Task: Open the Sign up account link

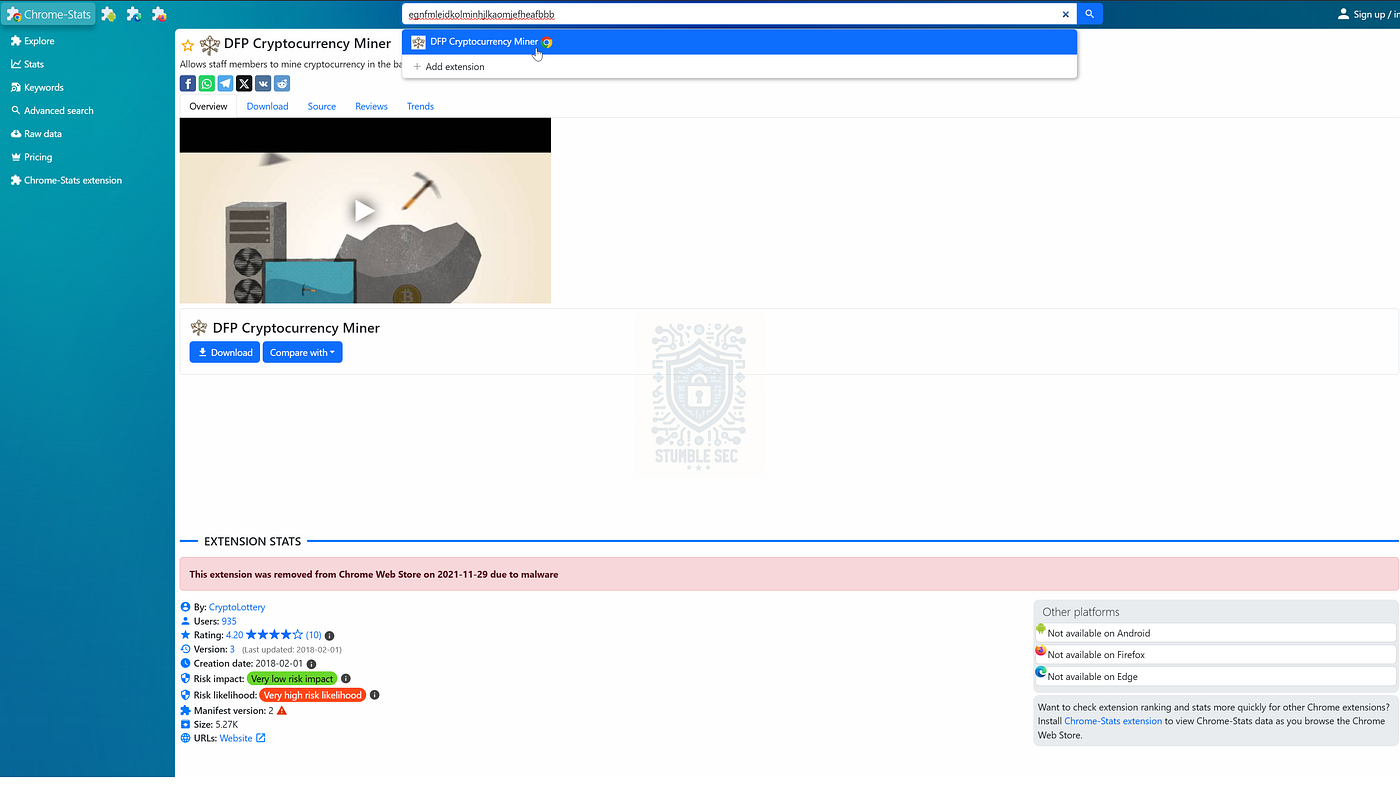Action: coord(1369,14)
